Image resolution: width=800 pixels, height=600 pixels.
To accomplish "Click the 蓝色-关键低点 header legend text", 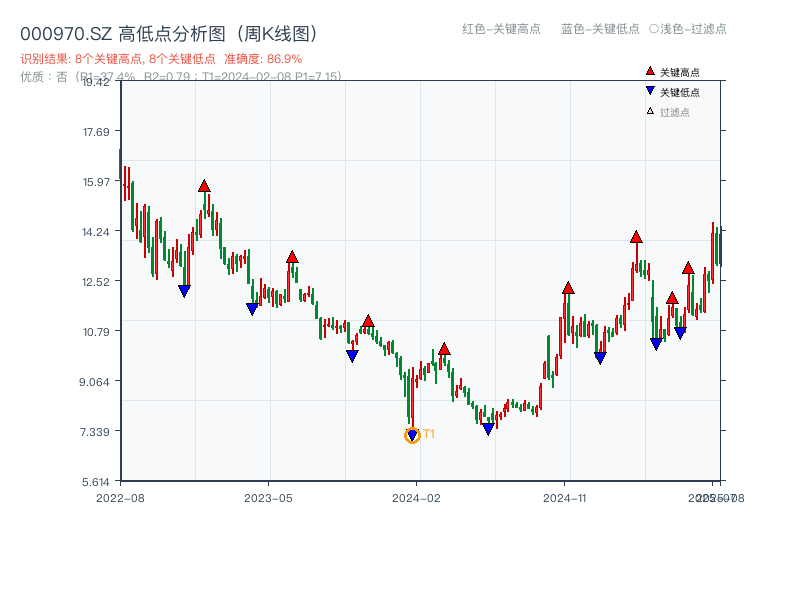I will (x=600, y=29).
